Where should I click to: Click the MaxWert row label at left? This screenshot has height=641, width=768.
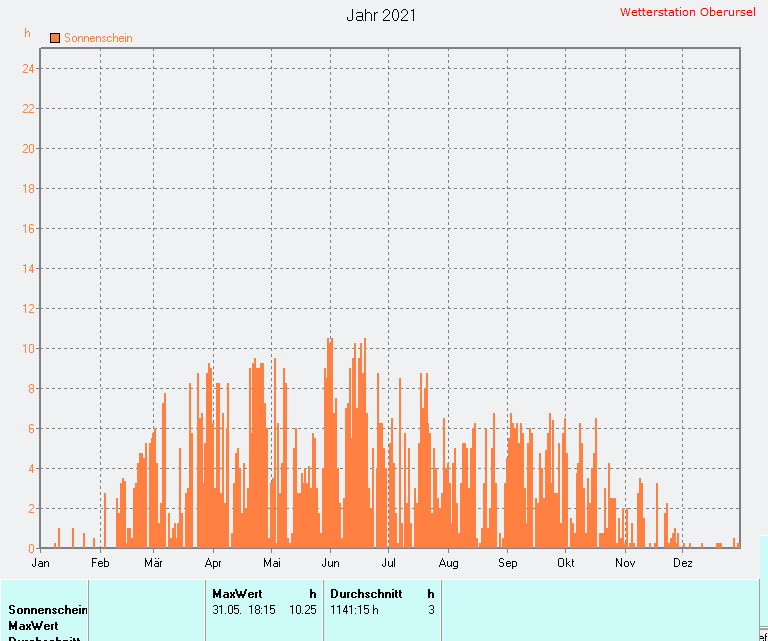[33, 626]
